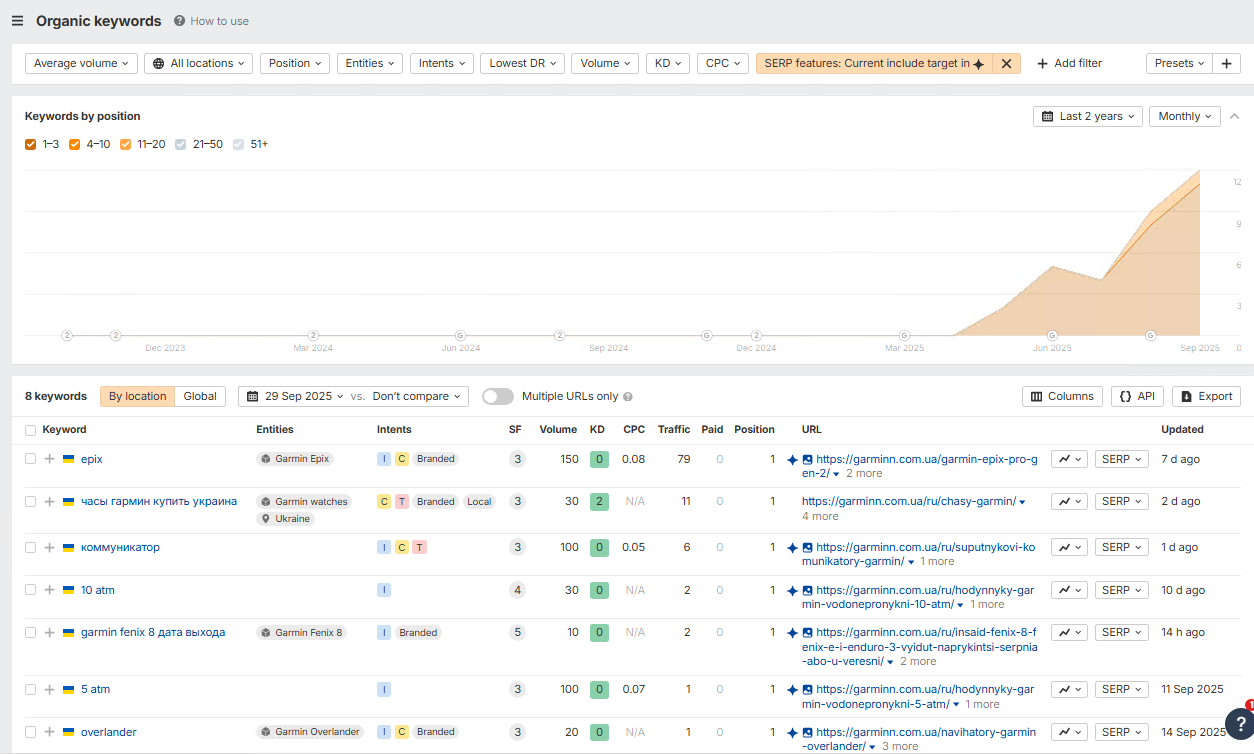Show 2 more URLs for epix
This screenshot has height=754, width=1254.
tap(864, 474)
